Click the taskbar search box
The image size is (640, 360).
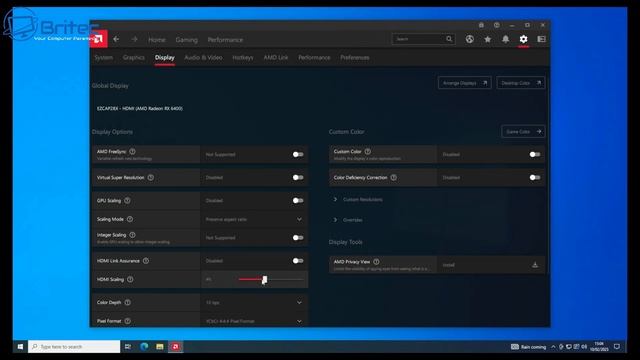tap(74, 347)
